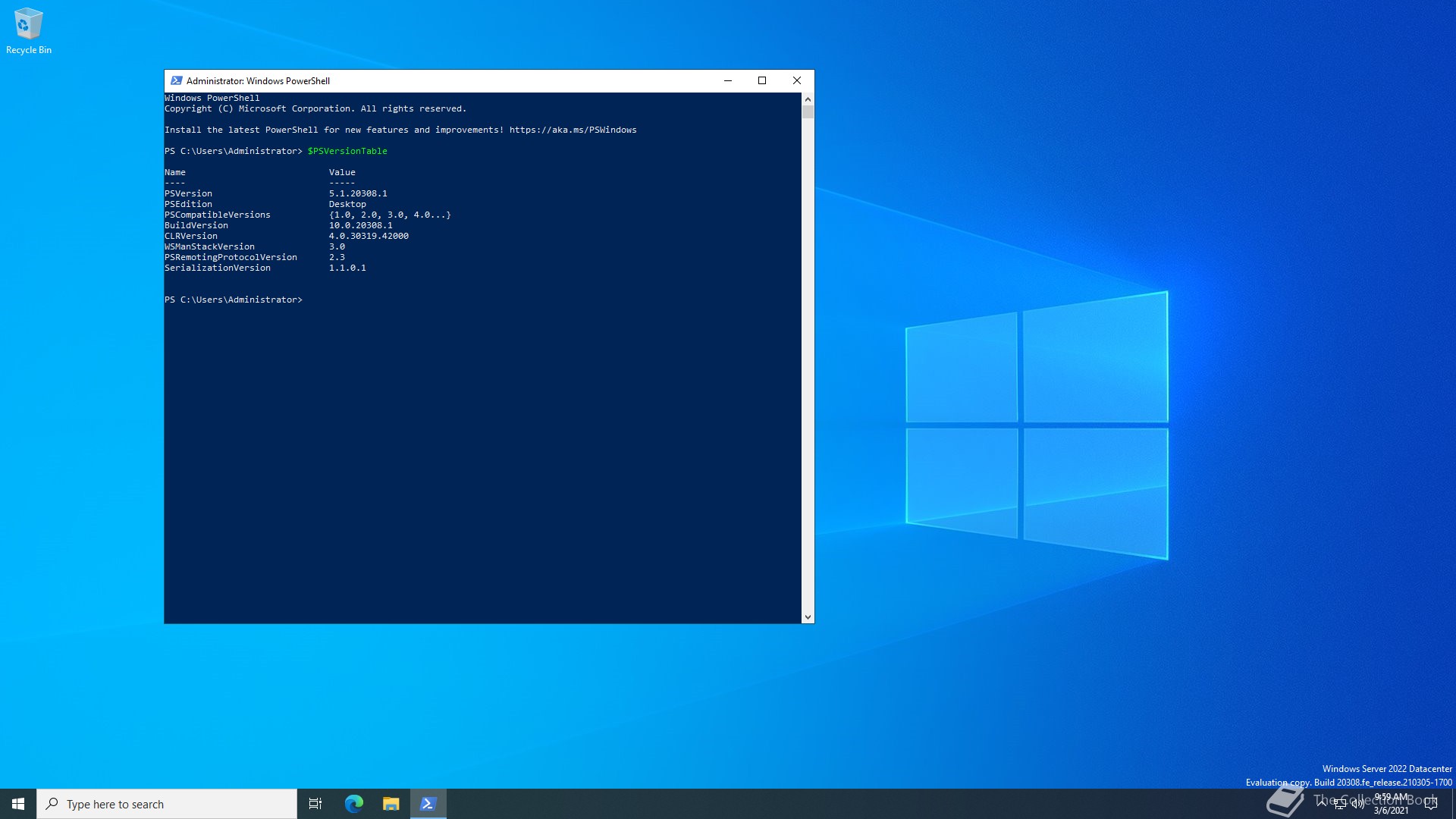The width and height of the screenshot is (1456, 819).
Task: Minimize the PowerShell window
Action: tap(728, 80)
